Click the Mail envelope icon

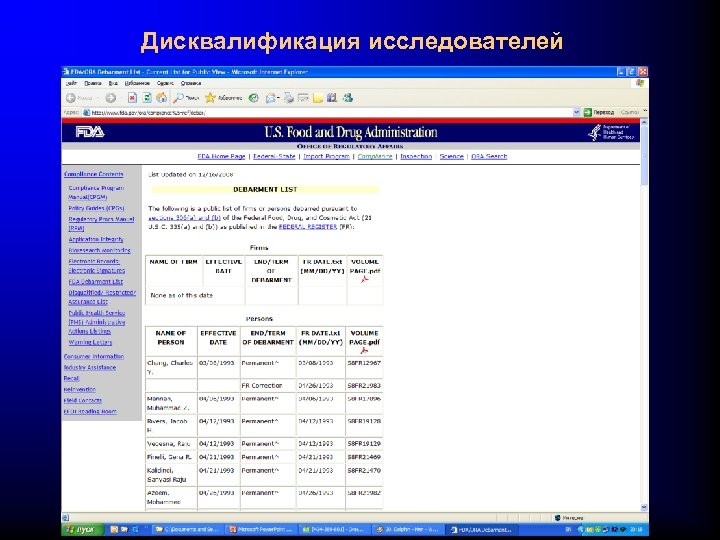tap(270, 98)
